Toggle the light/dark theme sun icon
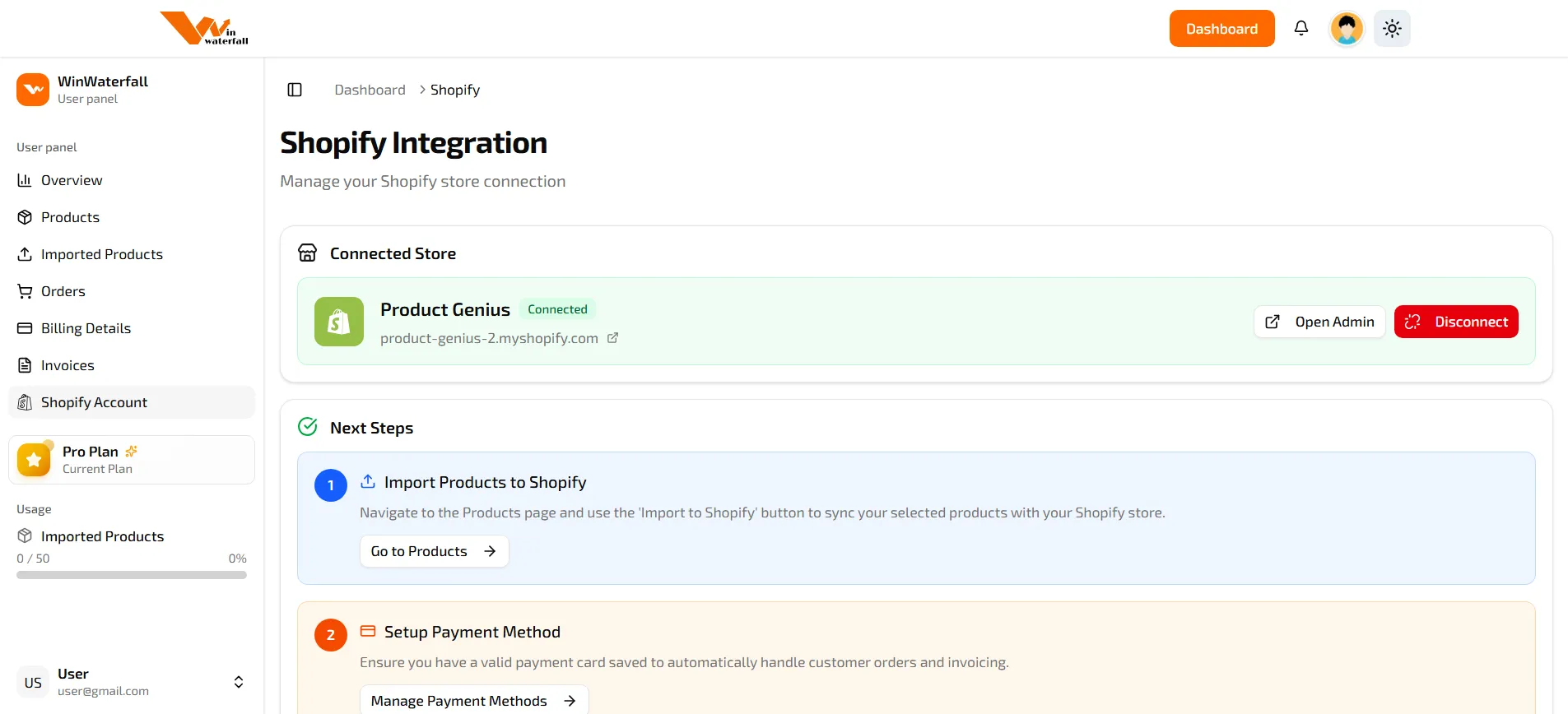This screenshot has width=1568, height=714. coord(1392,29)
